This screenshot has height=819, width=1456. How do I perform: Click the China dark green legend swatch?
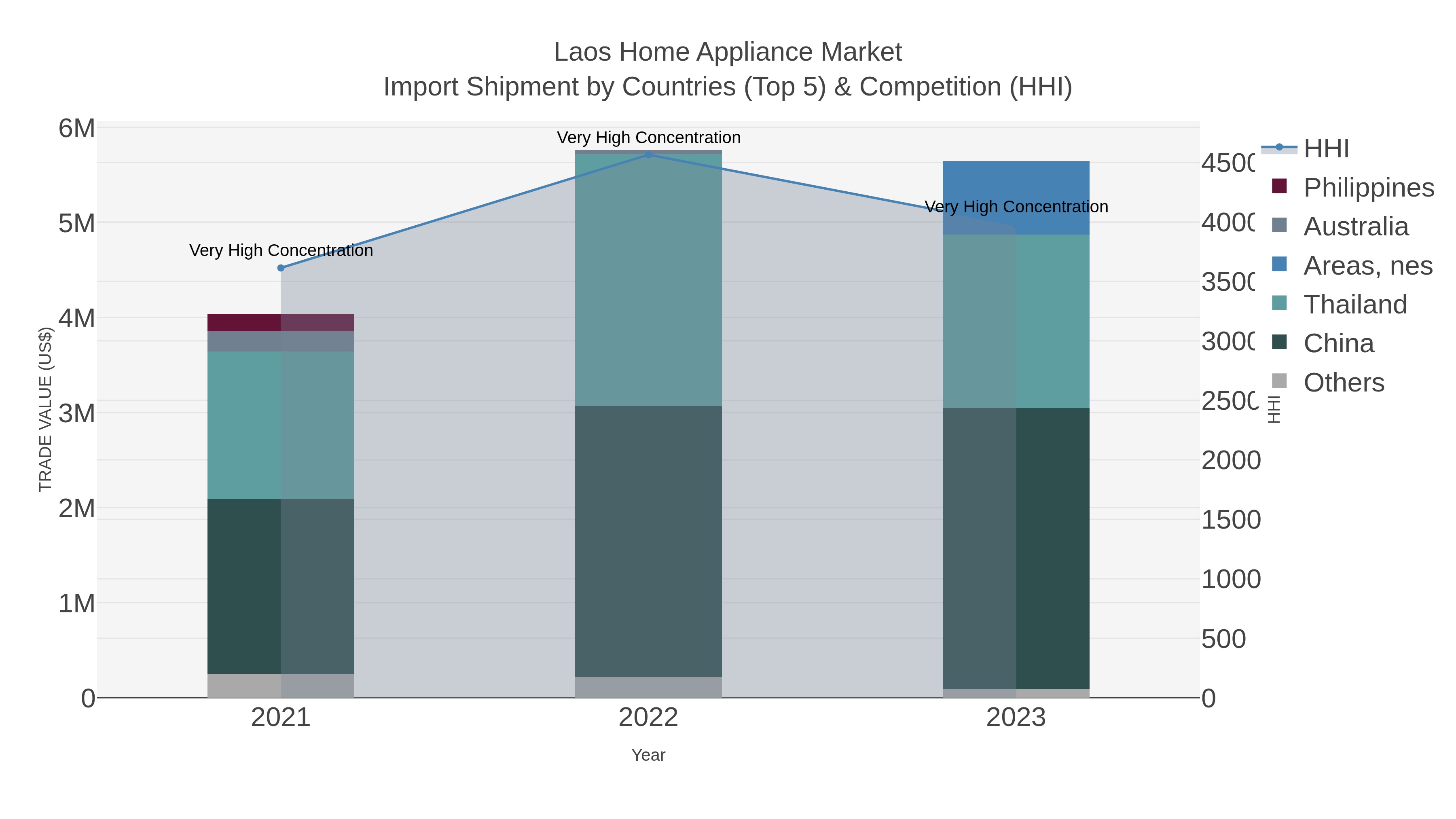click(x=1279, y=342)
